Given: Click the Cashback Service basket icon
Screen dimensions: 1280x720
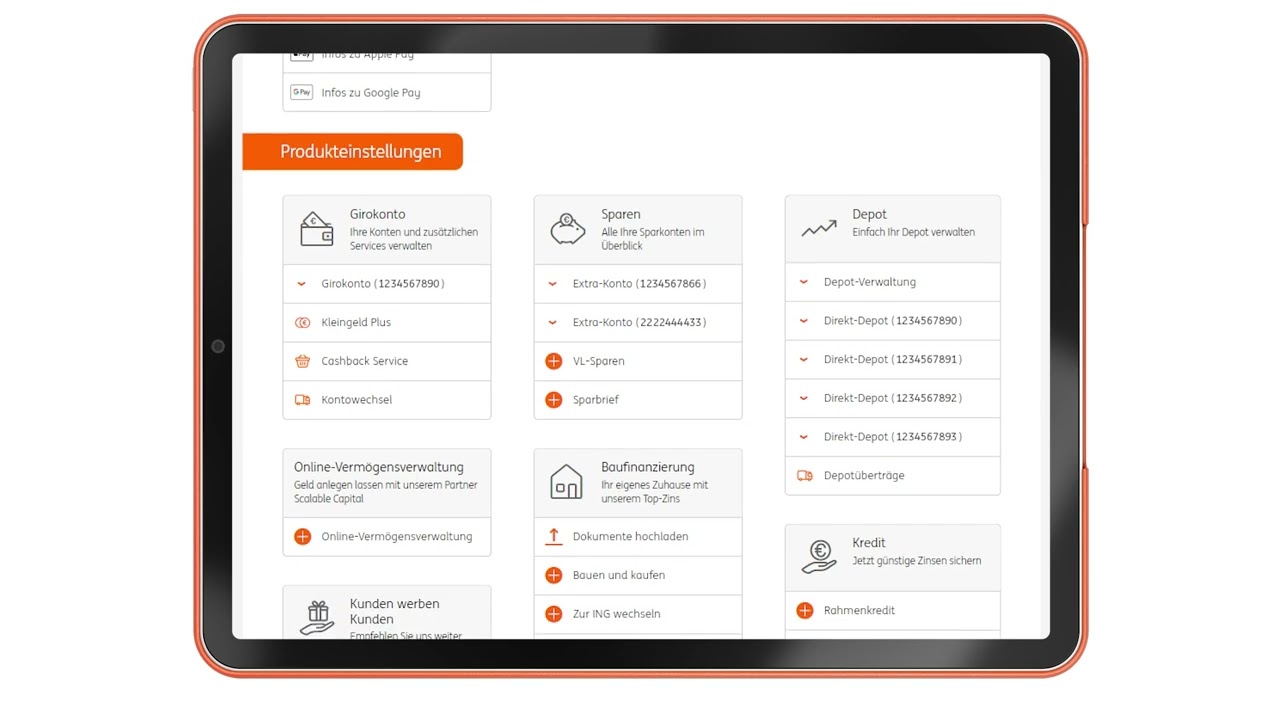Looking at the screenshot, I should coord(303,361).
